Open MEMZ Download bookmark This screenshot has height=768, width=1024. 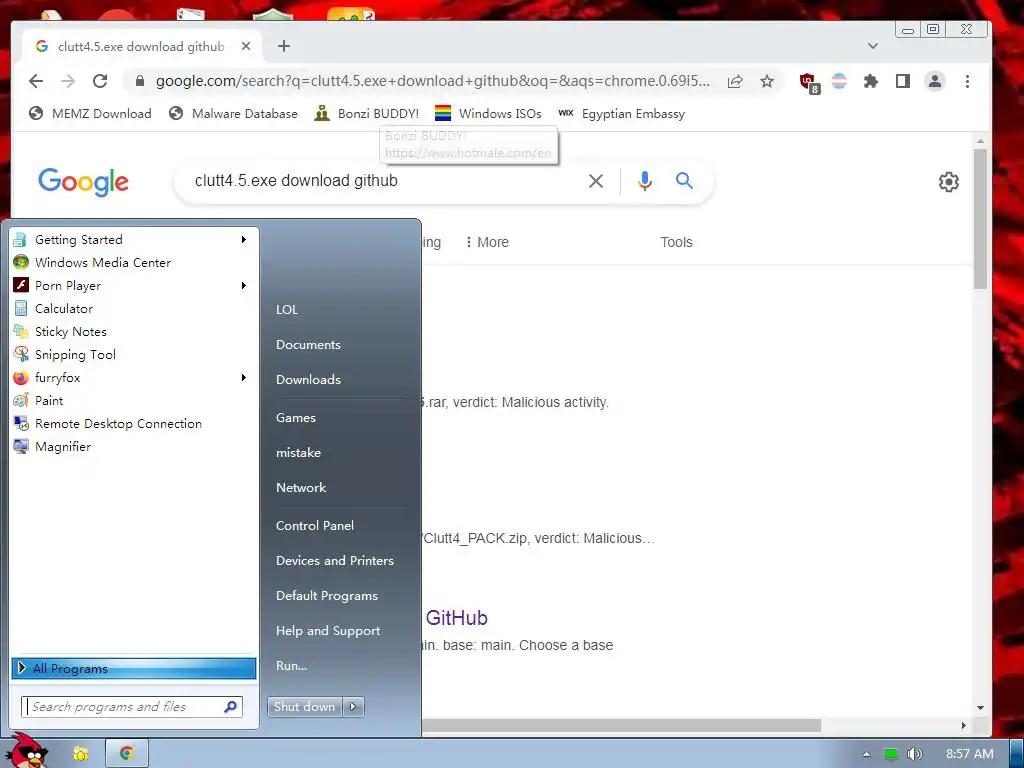pyautogui.click(x=90, y=114)
